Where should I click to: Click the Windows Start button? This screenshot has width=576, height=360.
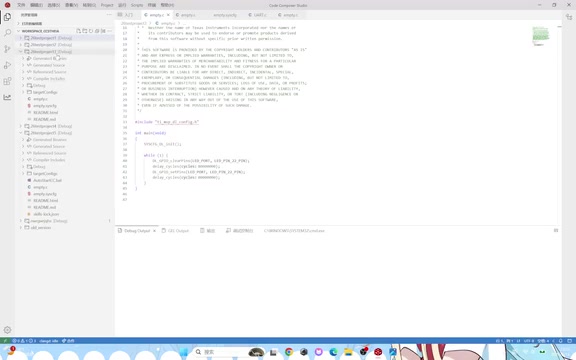[184, 352]
